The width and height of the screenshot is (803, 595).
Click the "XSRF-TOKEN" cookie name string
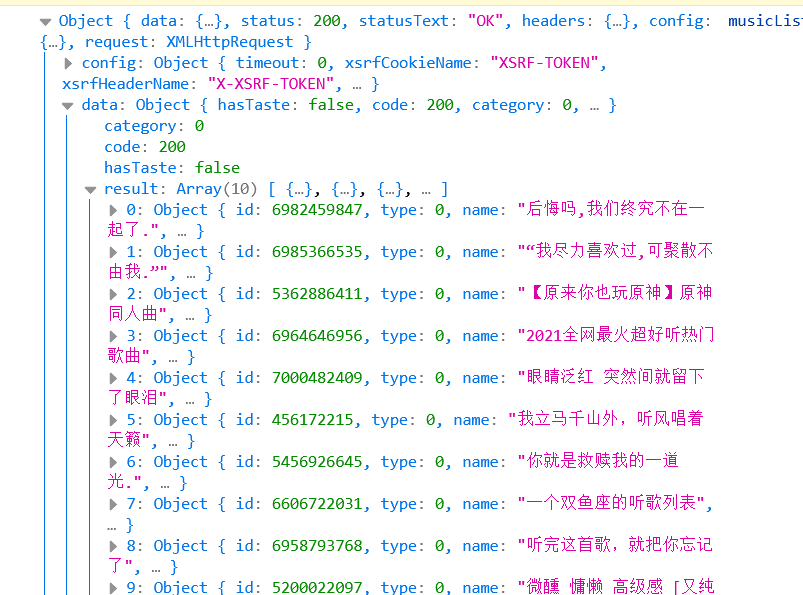click(544, 63)
